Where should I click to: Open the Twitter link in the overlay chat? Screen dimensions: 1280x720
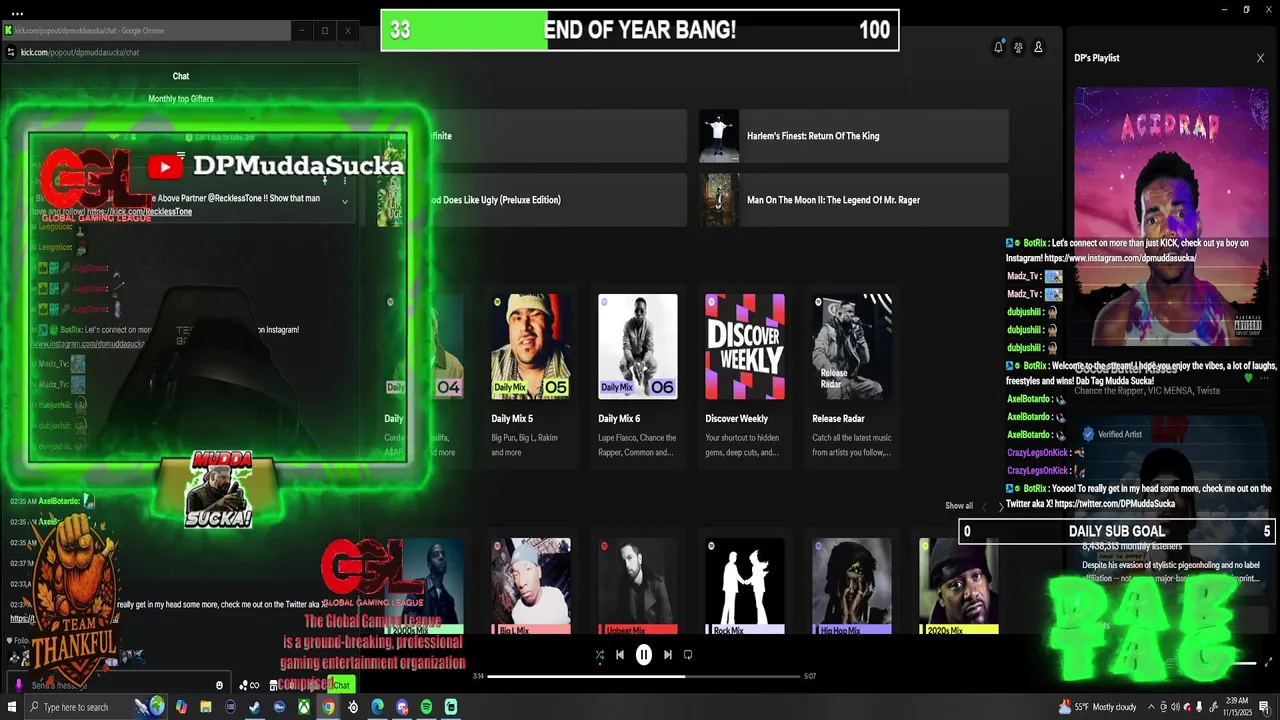click(1114, 504)
